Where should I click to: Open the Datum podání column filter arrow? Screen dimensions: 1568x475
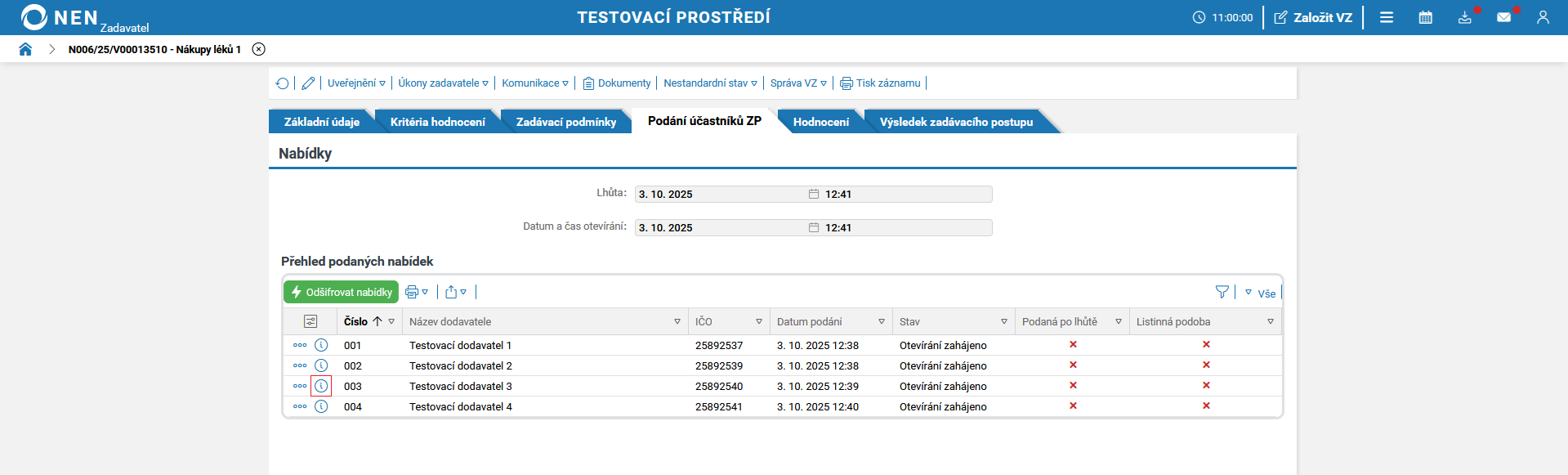(x=882, y=321)
